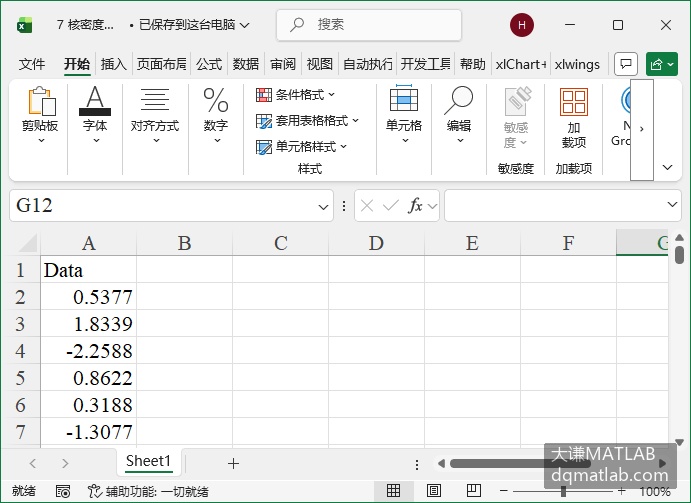Screen dimensions: 691x503
Task: Expand the formula bar chevron
Action: click(x=672, y=205)
